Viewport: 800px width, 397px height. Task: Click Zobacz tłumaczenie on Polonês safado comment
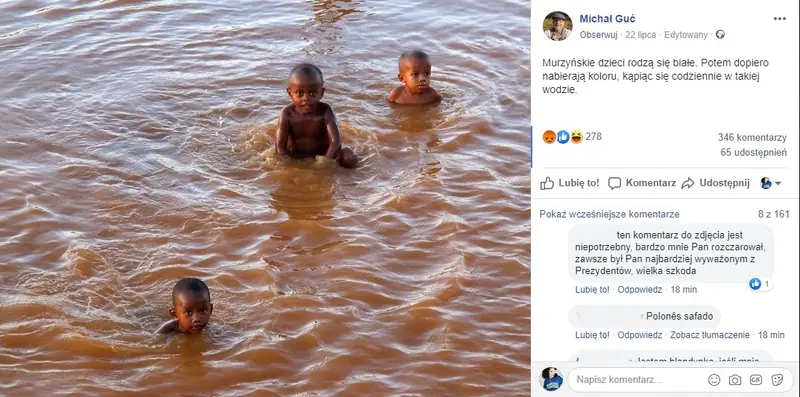(x=710, y=335)
